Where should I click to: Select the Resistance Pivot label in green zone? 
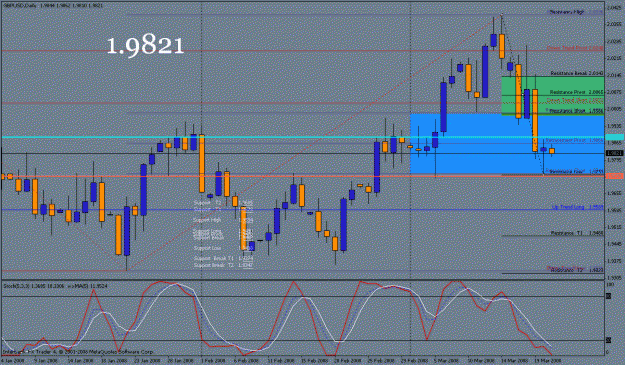point(577,92)
